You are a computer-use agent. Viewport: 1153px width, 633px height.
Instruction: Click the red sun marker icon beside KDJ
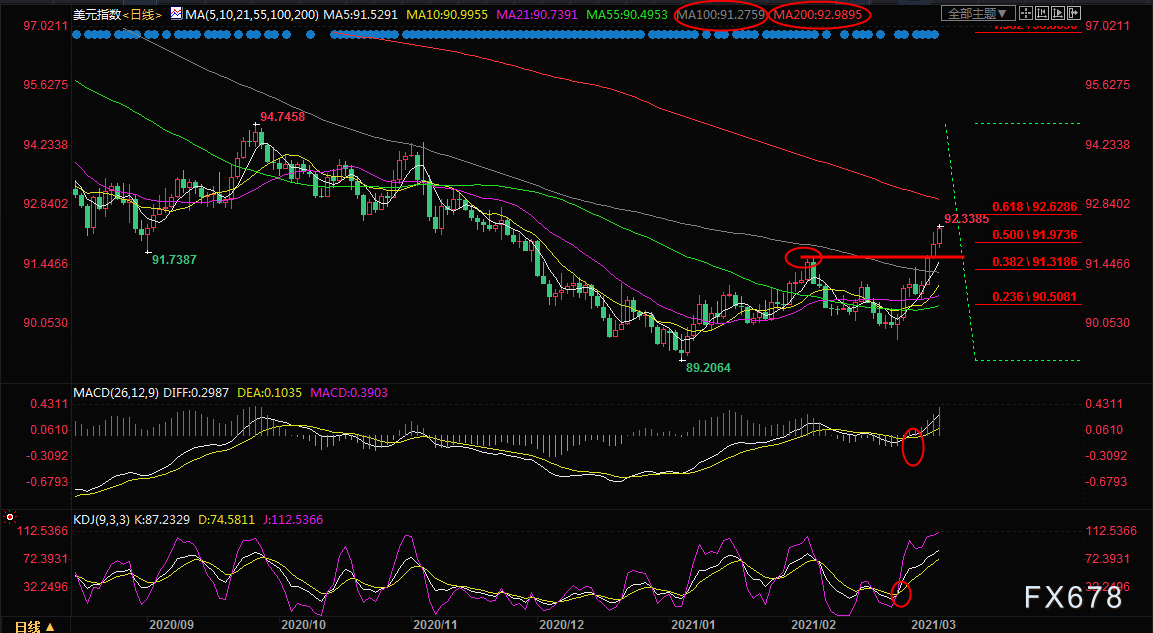(10, 517)
